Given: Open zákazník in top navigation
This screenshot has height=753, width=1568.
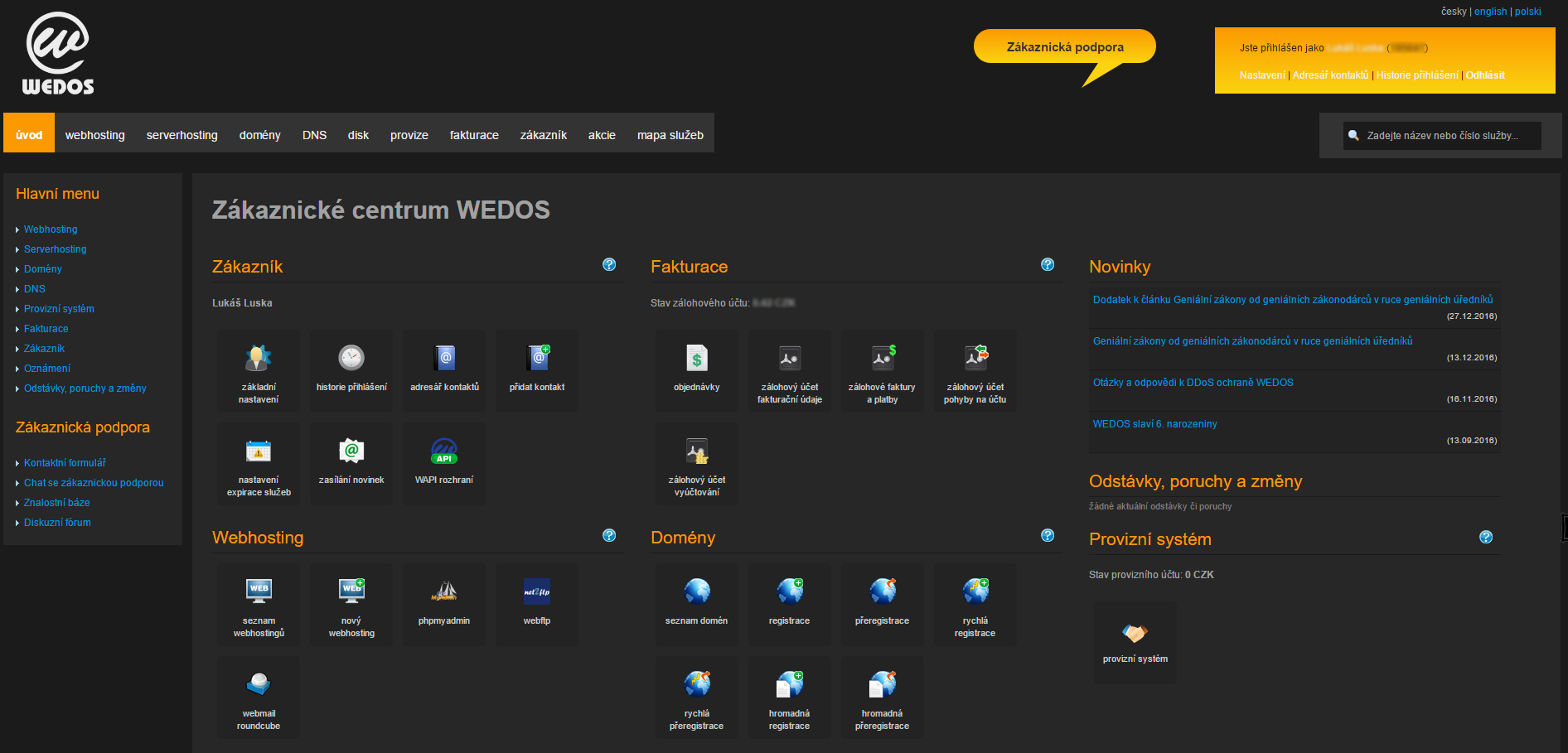Looking at the screenshot, I should (544, 135).
